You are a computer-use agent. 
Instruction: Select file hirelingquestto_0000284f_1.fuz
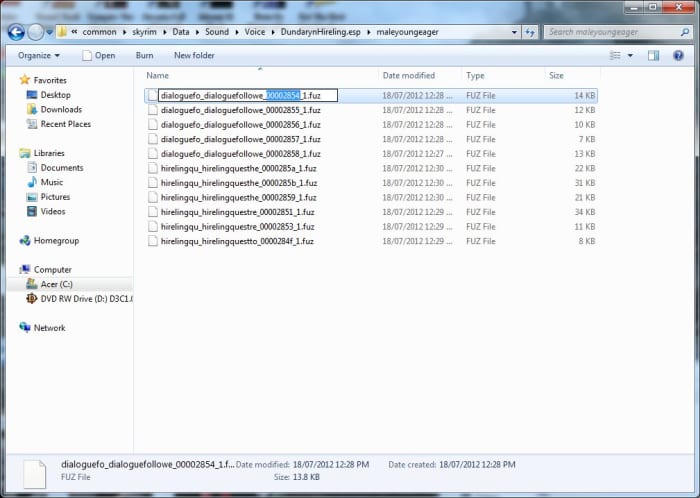point(237,241)
